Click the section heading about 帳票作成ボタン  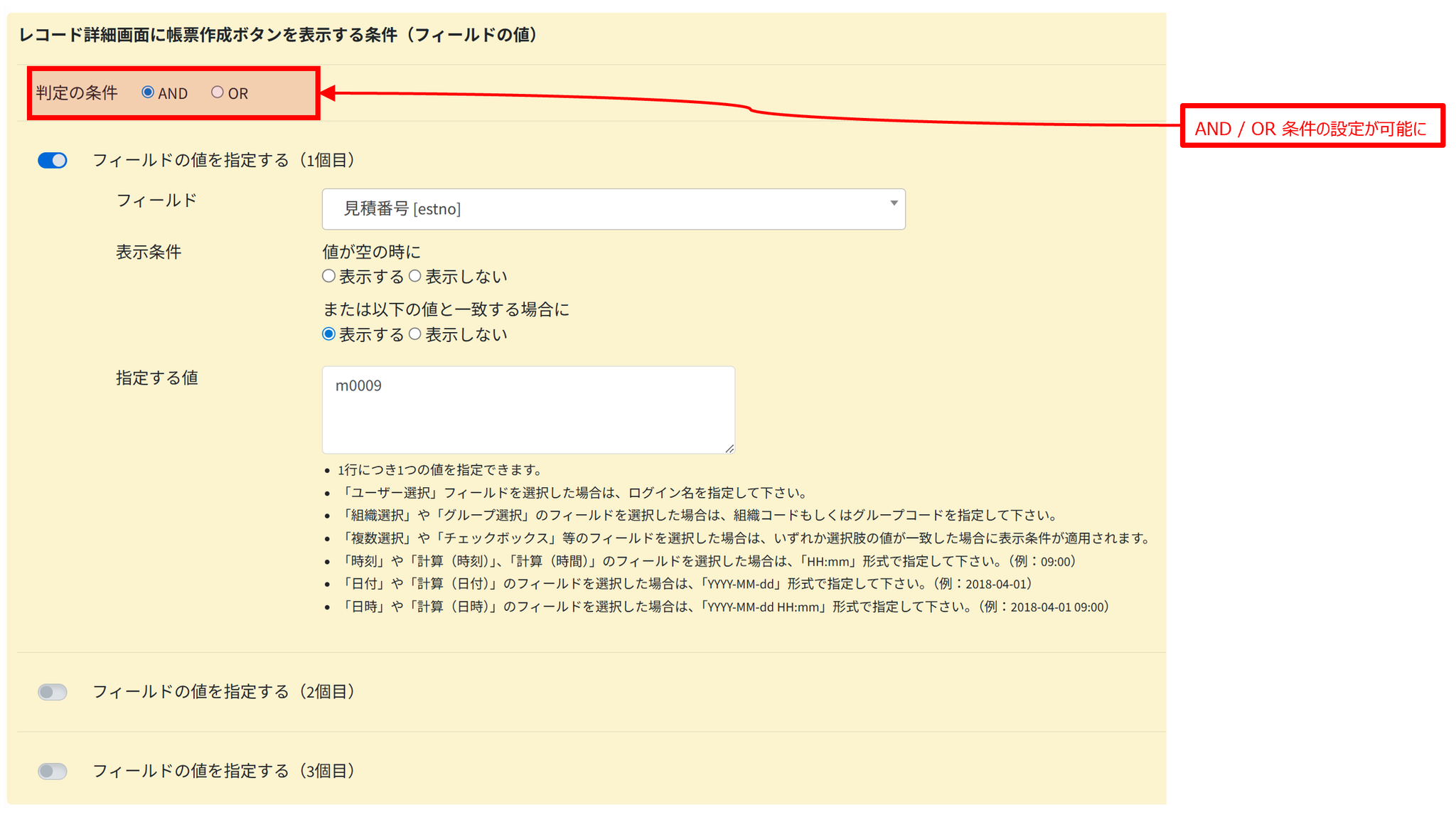277,35
